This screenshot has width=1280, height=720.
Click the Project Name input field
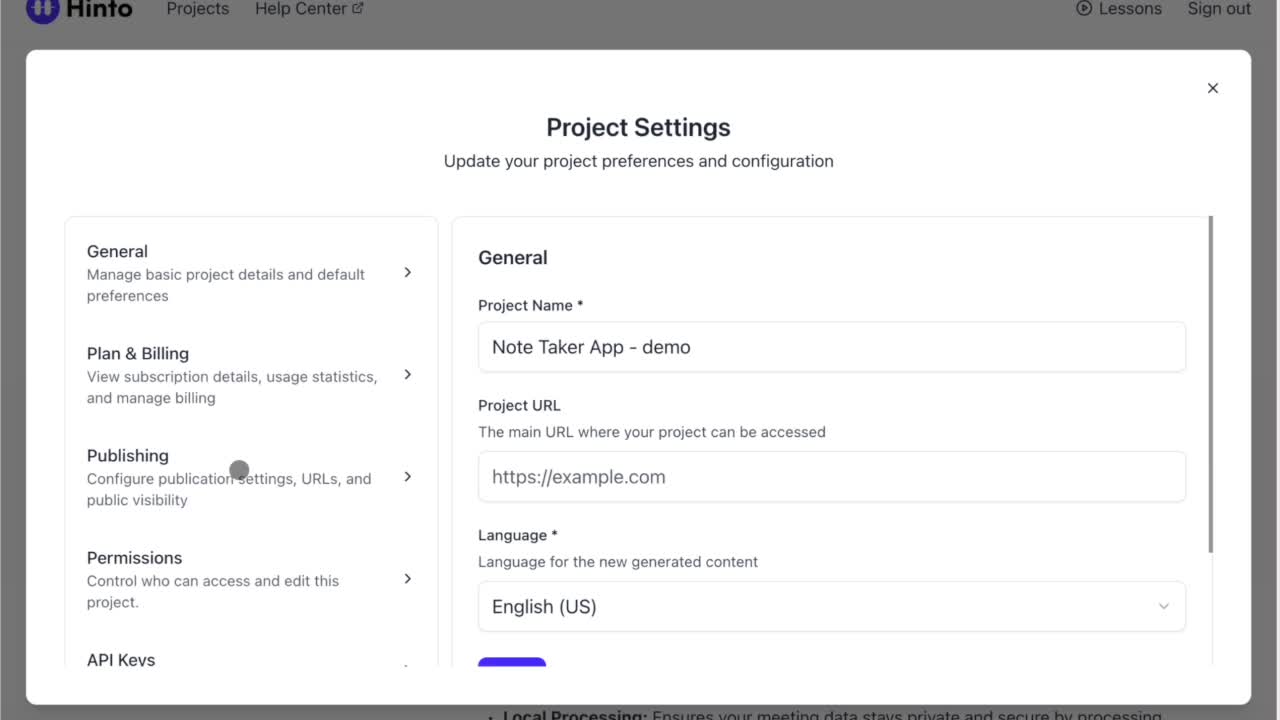click(x=831, y=347)
